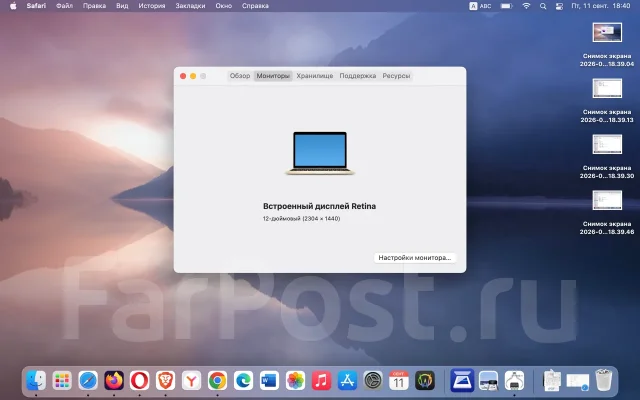Screen dimensions: 640x400
Task: Open Launchpad in the Dock
Action: point(62,380)
